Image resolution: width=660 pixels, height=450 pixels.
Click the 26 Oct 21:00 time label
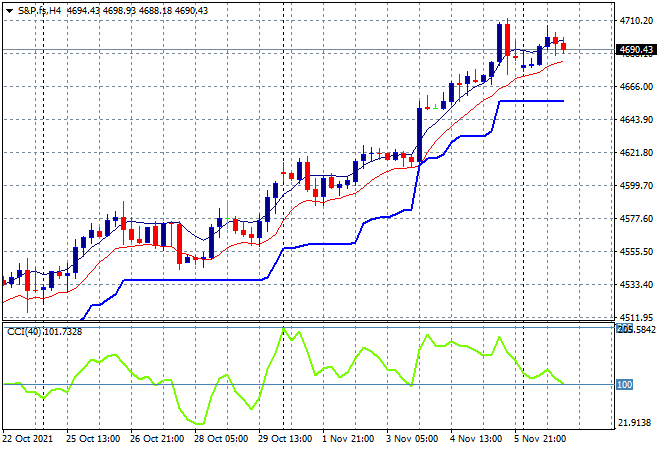click(x=157, y=439)
